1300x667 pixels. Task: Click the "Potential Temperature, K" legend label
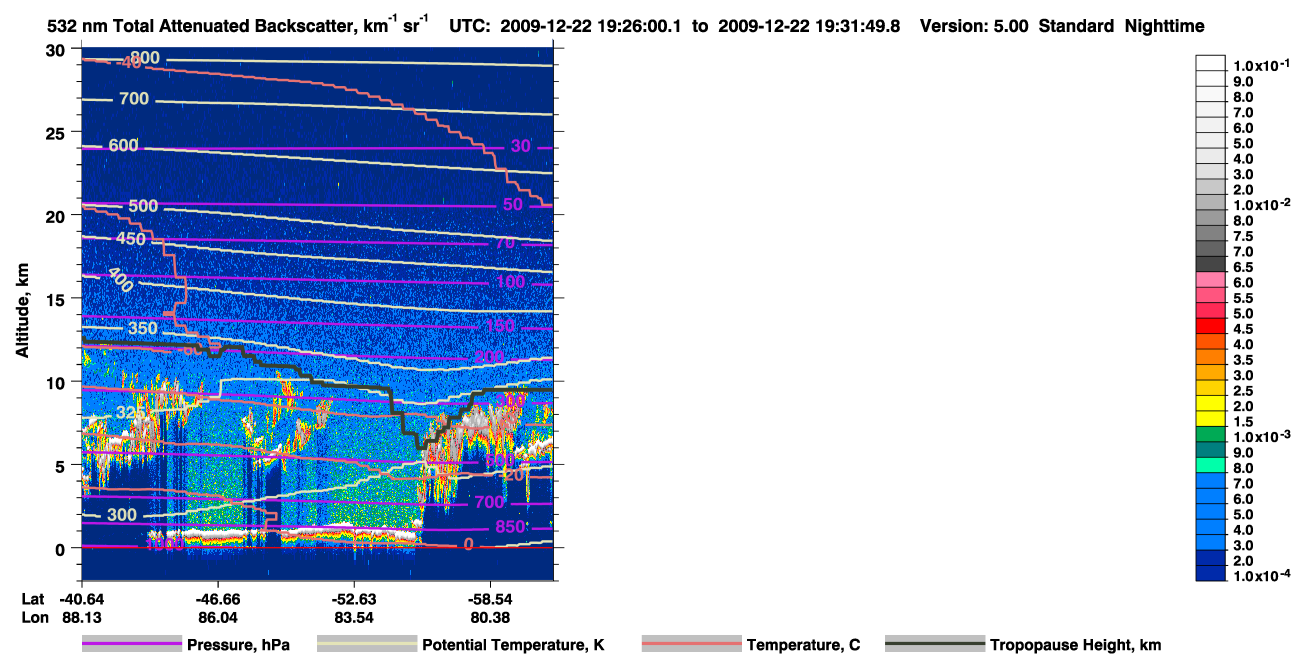click(x=513, y=646)
